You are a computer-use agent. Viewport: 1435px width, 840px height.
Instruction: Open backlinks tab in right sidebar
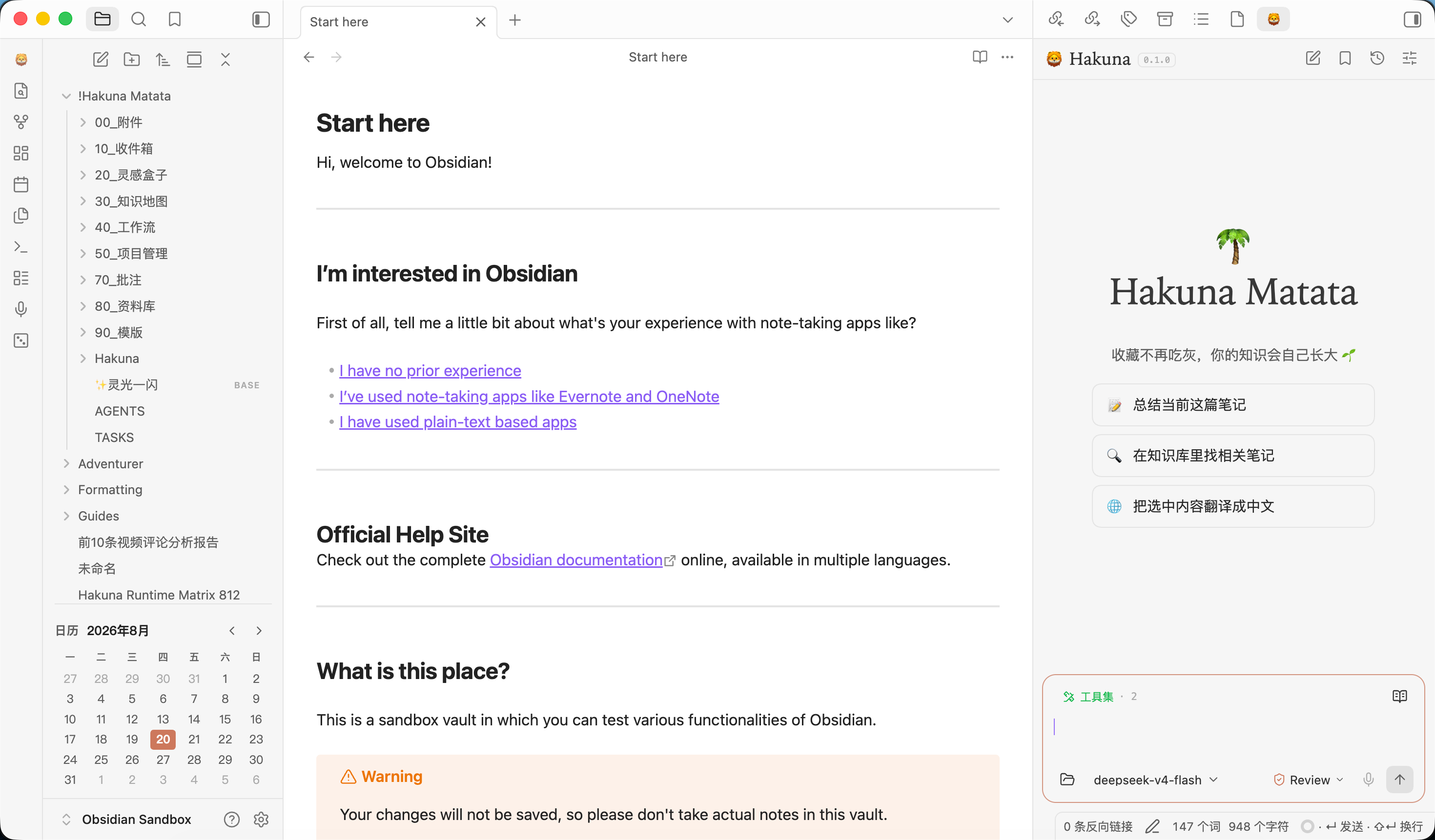tap(1056, 20)
